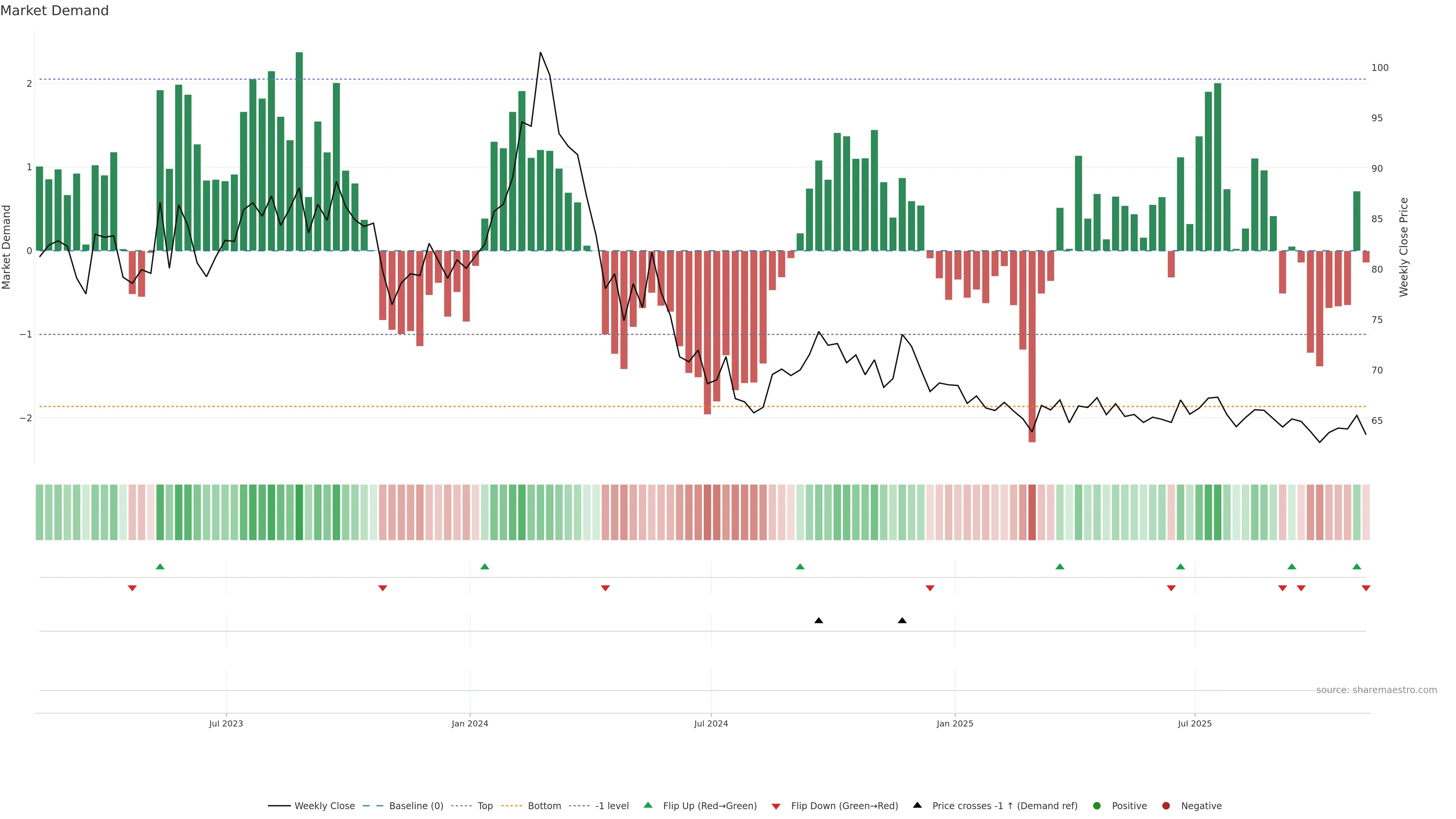This screenshot has width=1456, height=819.
Task: Click the first black price-cross triangle marker
Action: tap(819, 621)
